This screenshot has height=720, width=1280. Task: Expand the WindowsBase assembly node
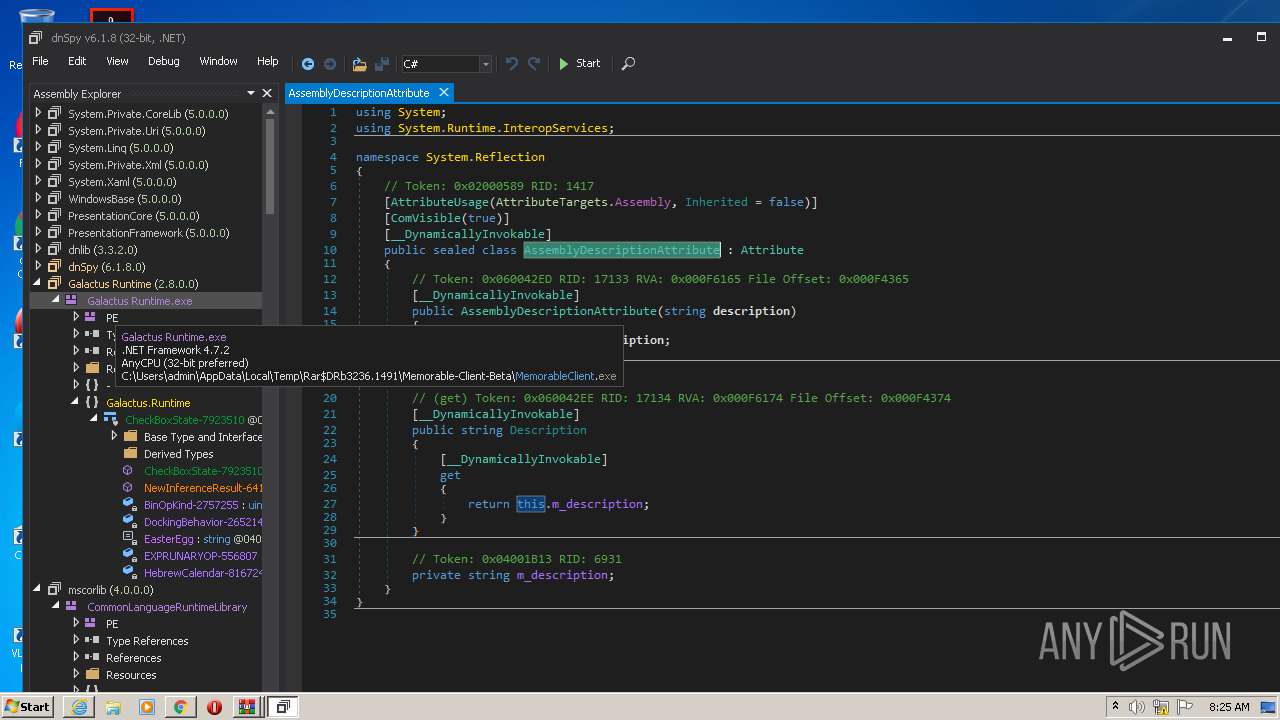click(38, 198)
